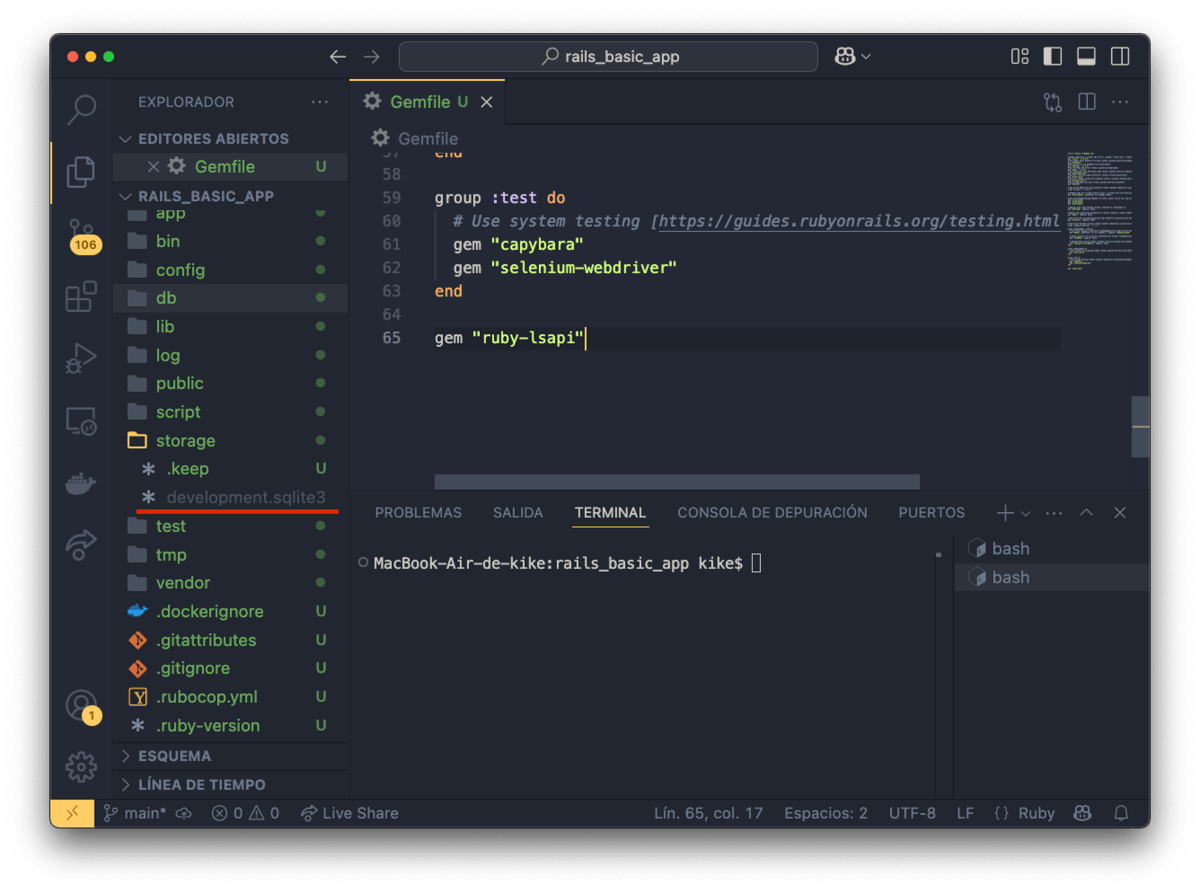The height and width of the screenshot is (894, 1200).
Task: Close the Gemfile editor tab
Action: click(487, 102)
